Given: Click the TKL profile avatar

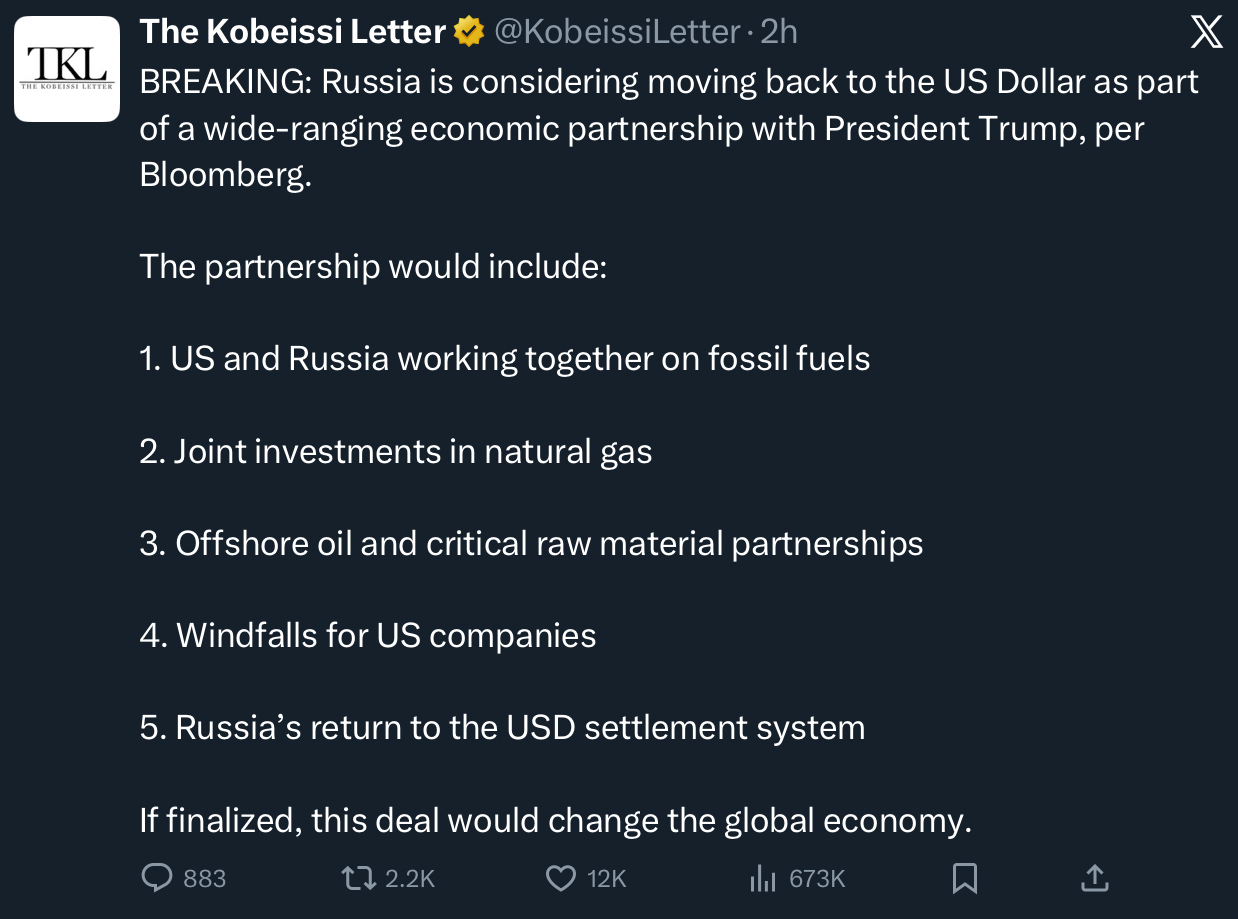Looking at the screenshot, I should 67,69.
